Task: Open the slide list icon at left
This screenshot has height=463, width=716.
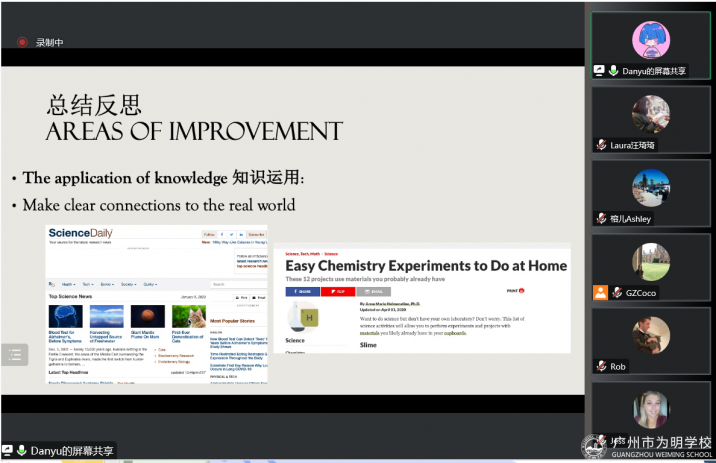Action: (x=14, y=354)
